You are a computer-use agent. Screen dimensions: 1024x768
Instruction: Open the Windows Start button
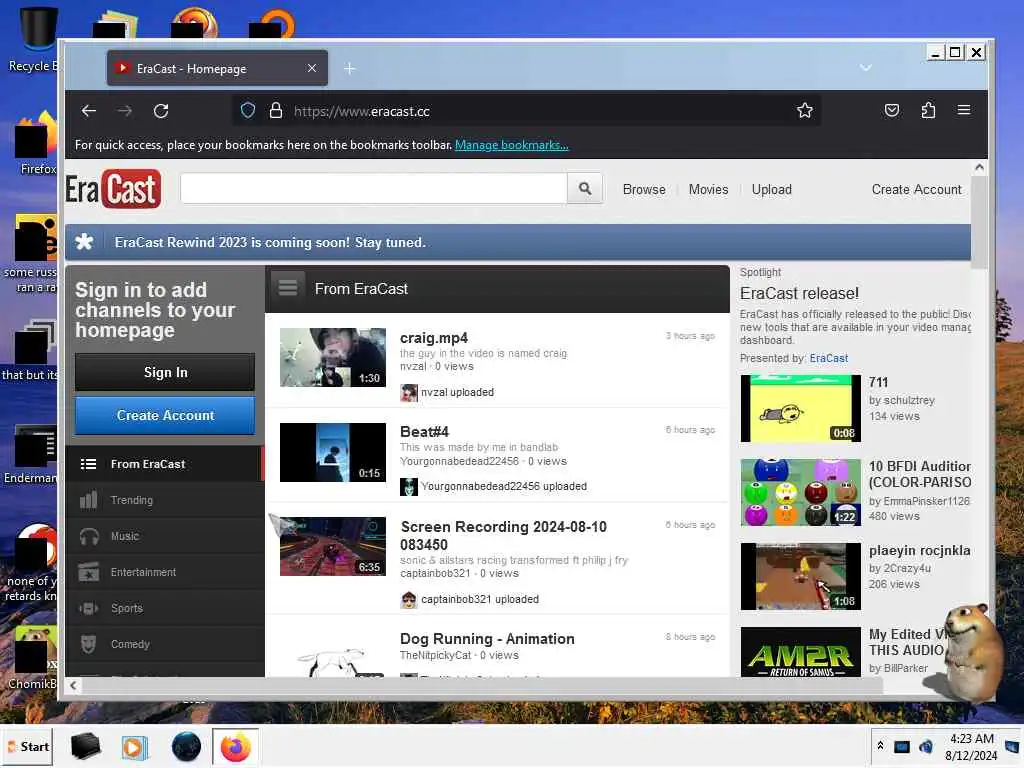point(27,746)
